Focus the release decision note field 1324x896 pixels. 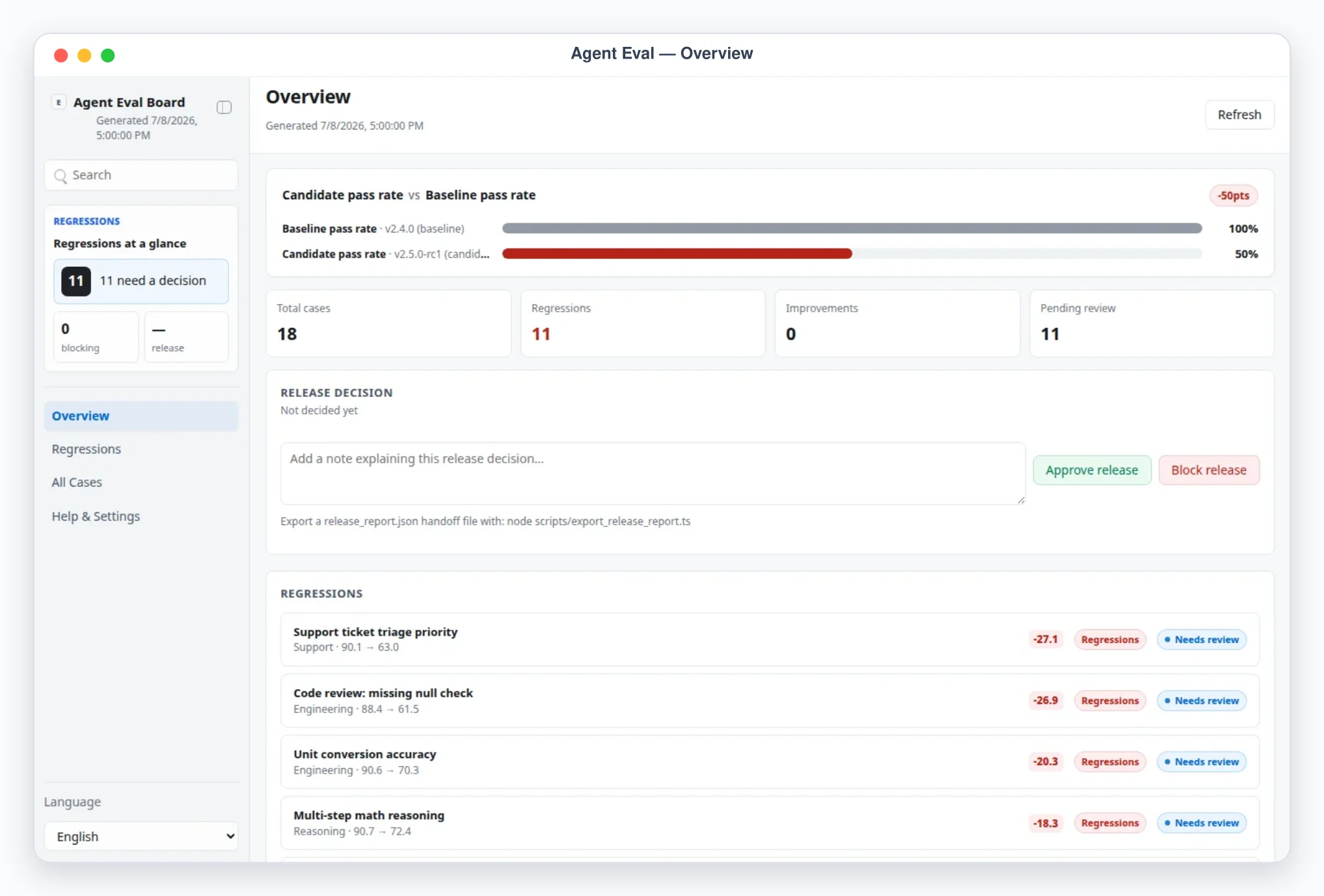653,474
